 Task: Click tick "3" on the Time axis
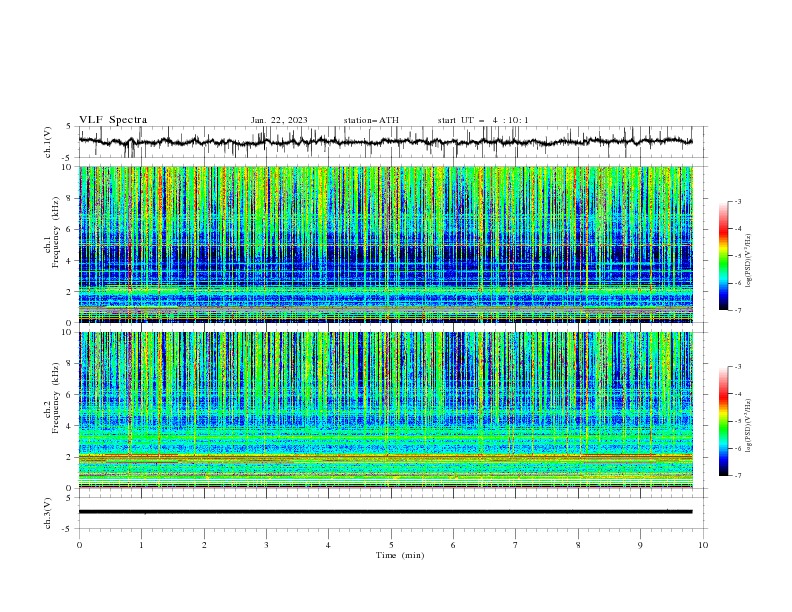coord(266,545)
